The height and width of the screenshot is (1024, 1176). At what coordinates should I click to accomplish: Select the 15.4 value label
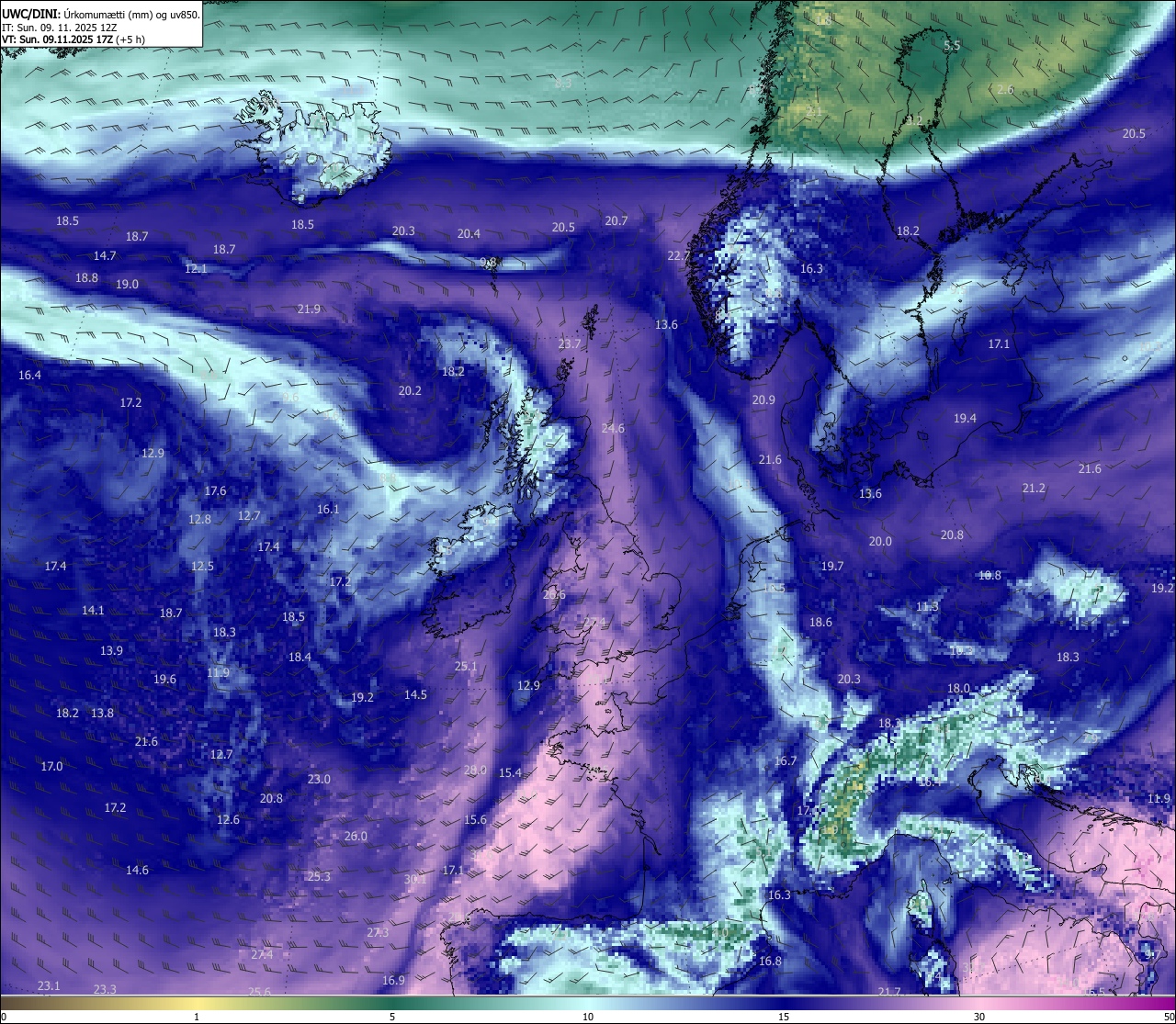pos(510,772)
